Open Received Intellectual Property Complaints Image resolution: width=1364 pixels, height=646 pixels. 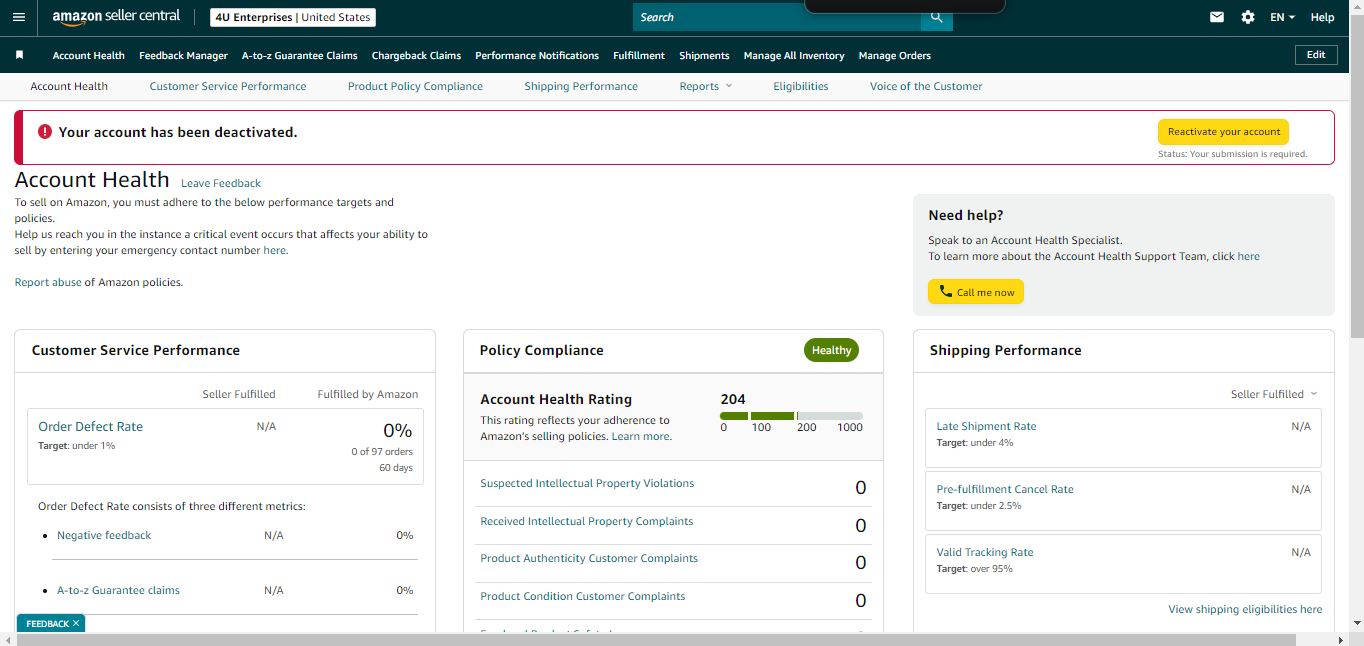(586, 521)
